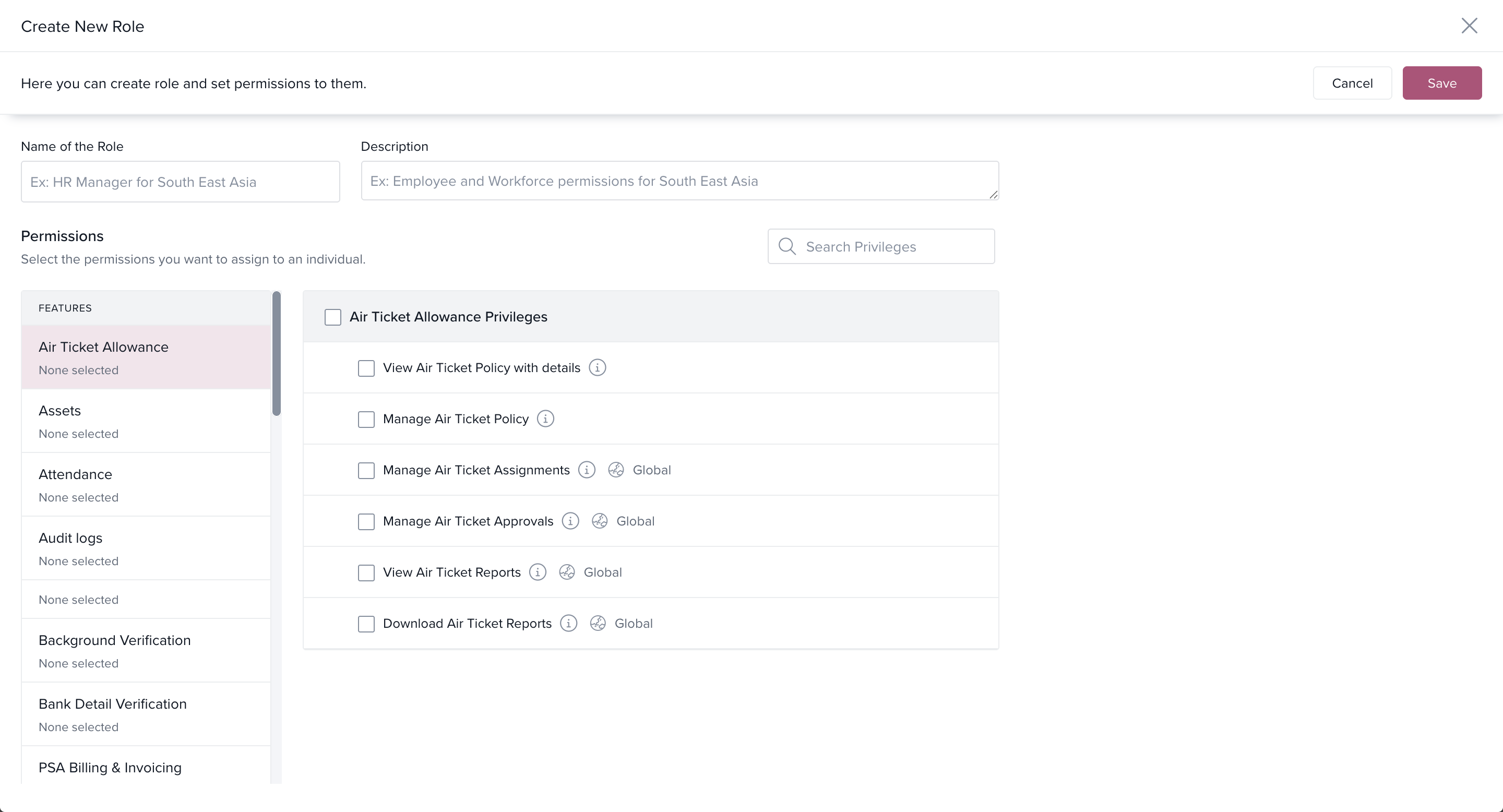Change Global scope on Manage Air Ticket Approvals
Image resolution: width=1503 pixels, height=812 pixels.
pos(635,521)
